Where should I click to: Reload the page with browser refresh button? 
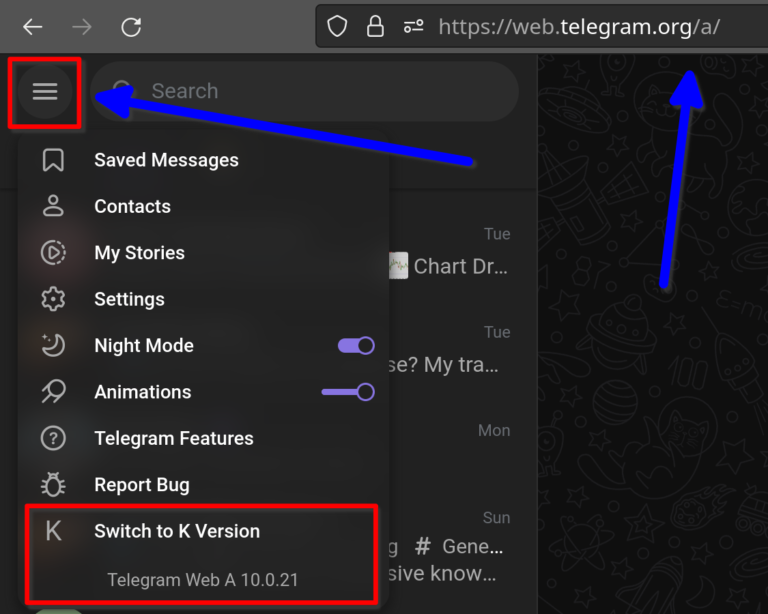point(131,27)
